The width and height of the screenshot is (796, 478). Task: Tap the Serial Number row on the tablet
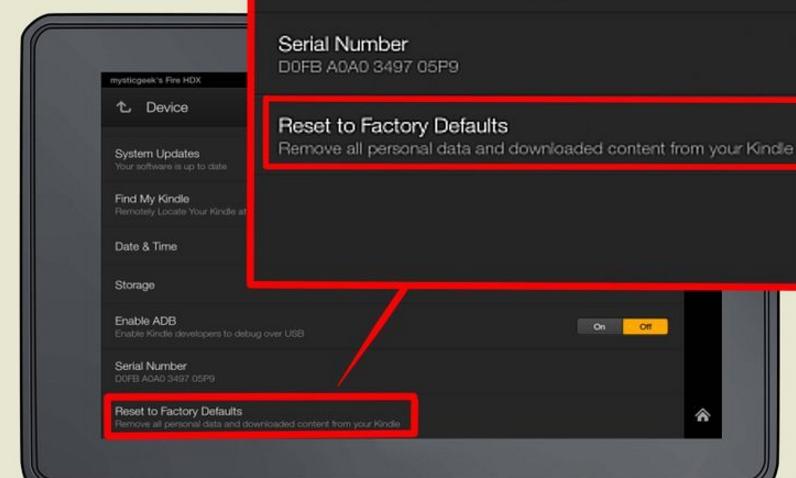[393, 371]
